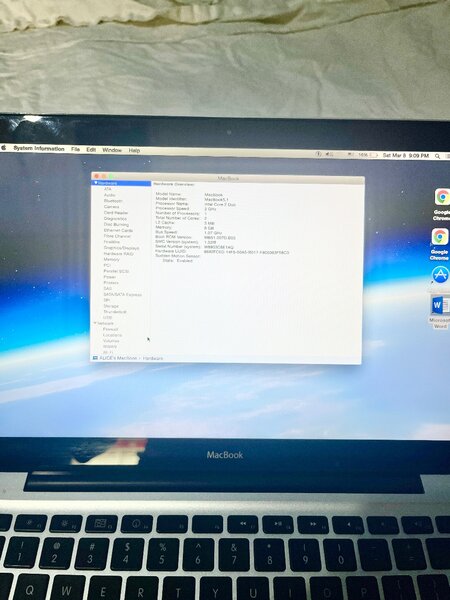
Task: Click the computer icon in path bar
Action: point(95,358)
